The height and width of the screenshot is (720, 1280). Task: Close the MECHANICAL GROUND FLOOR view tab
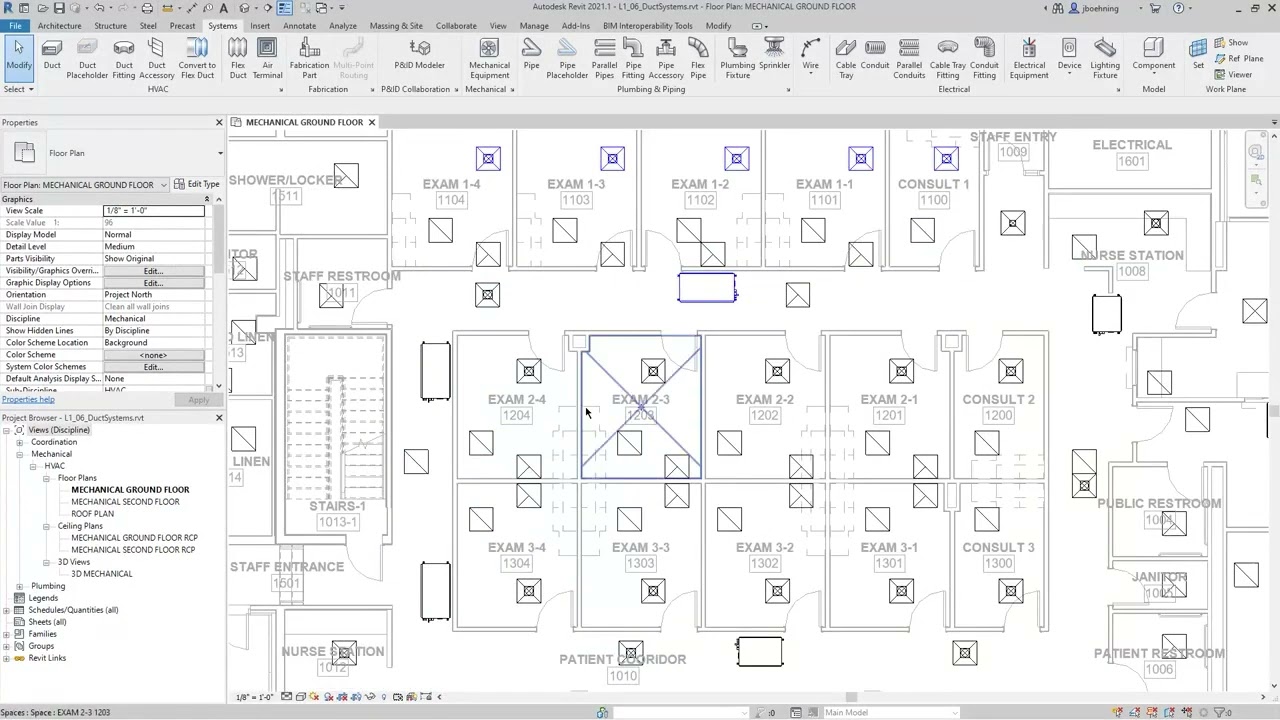pos(371,122)
